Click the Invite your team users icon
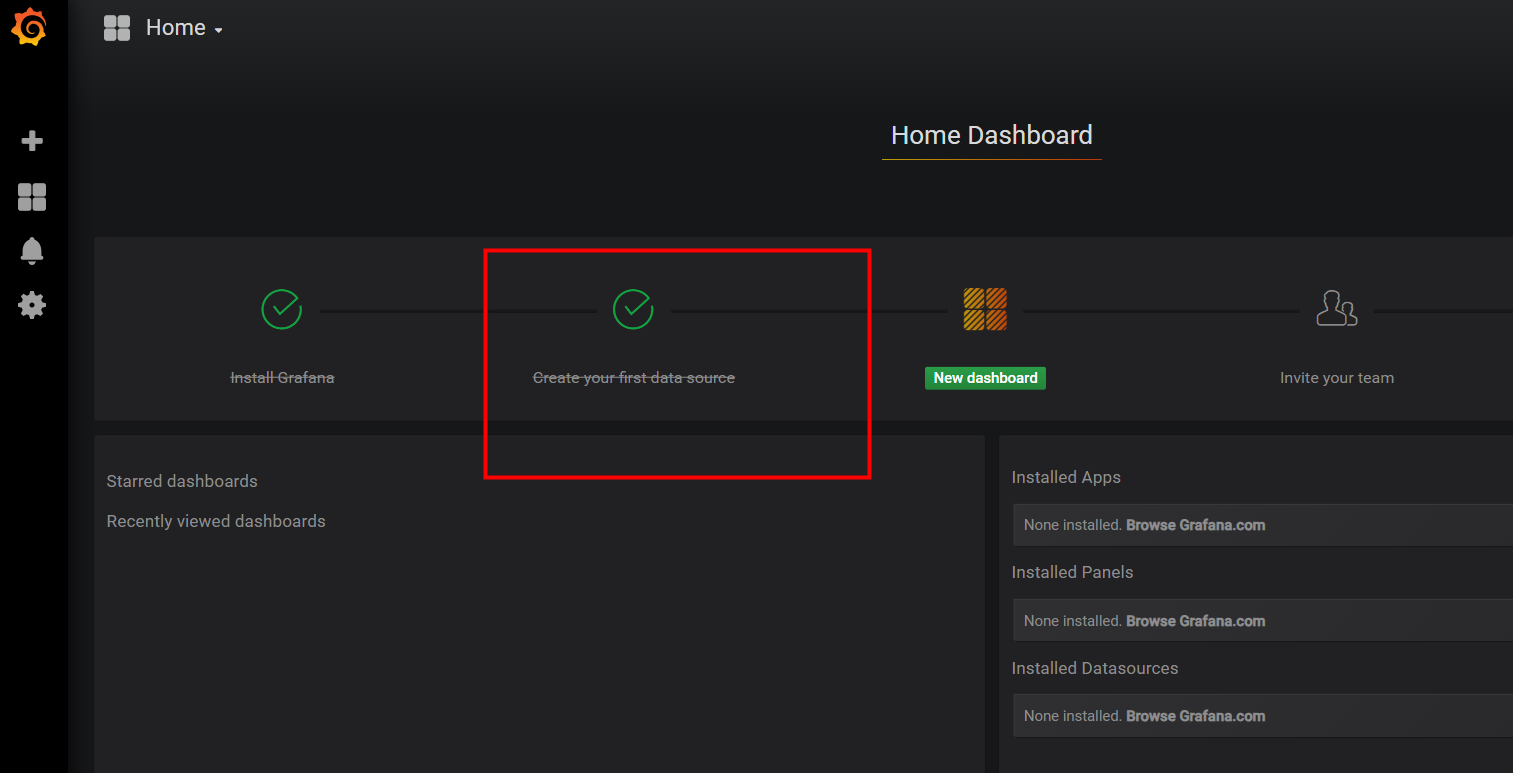 [1337, 309]
